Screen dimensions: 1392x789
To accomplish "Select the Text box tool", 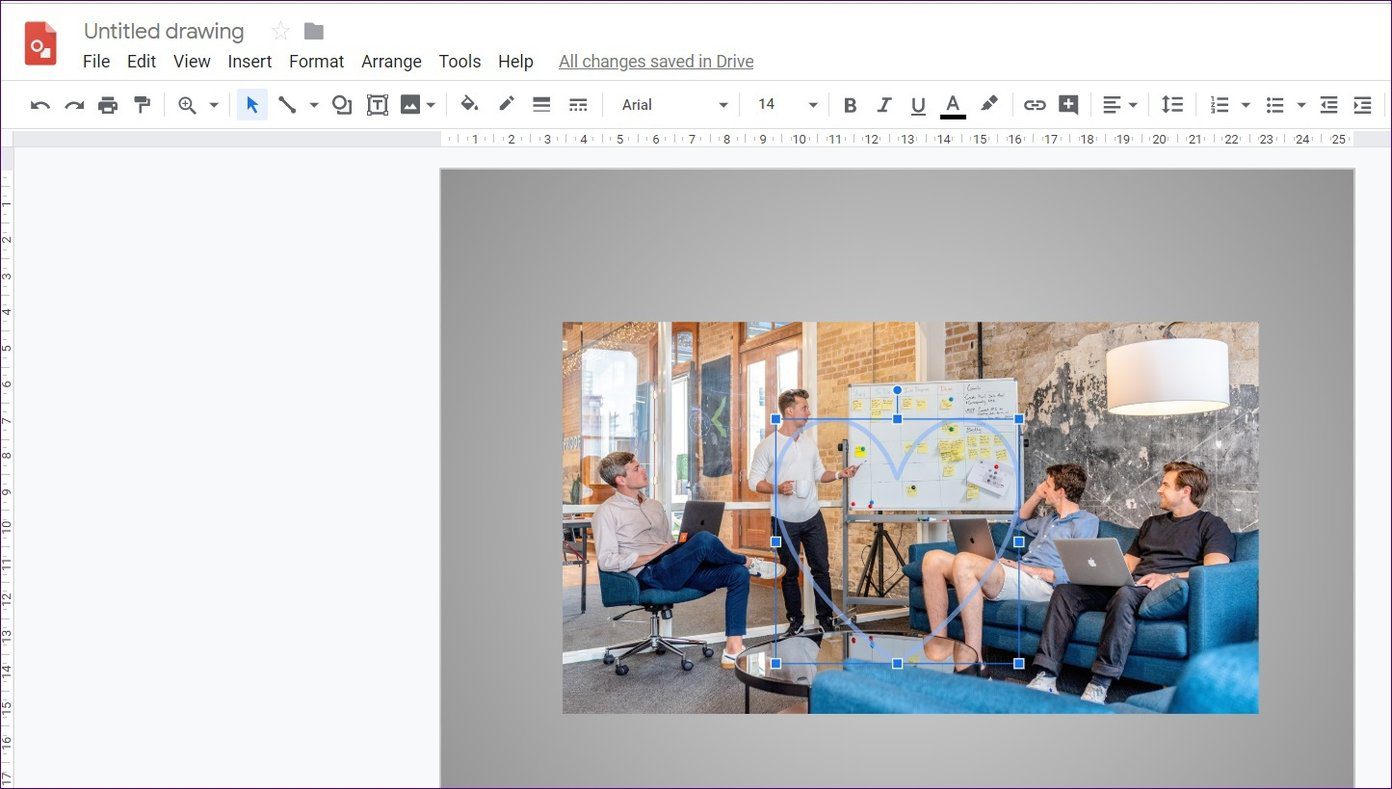I will click(x=377, y=105).
